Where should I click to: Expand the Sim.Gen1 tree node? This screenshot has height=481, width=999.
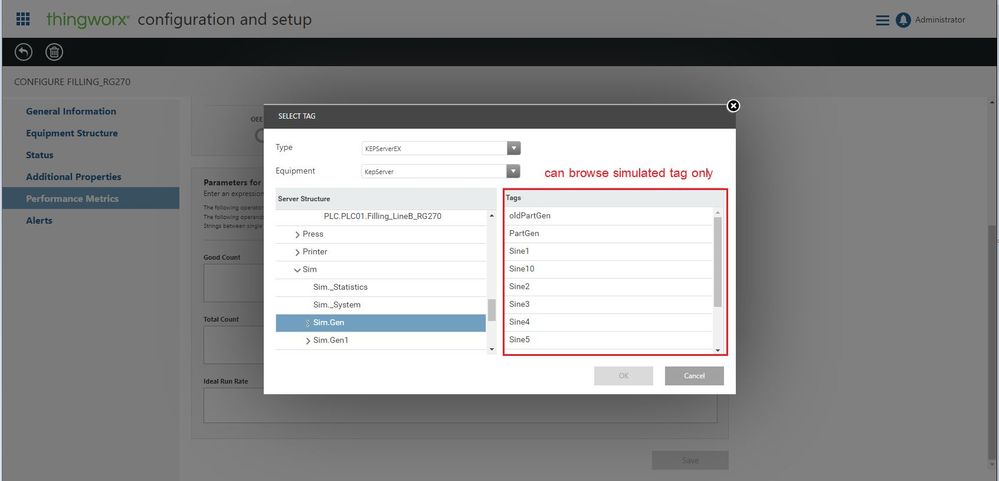pos(308,341)
